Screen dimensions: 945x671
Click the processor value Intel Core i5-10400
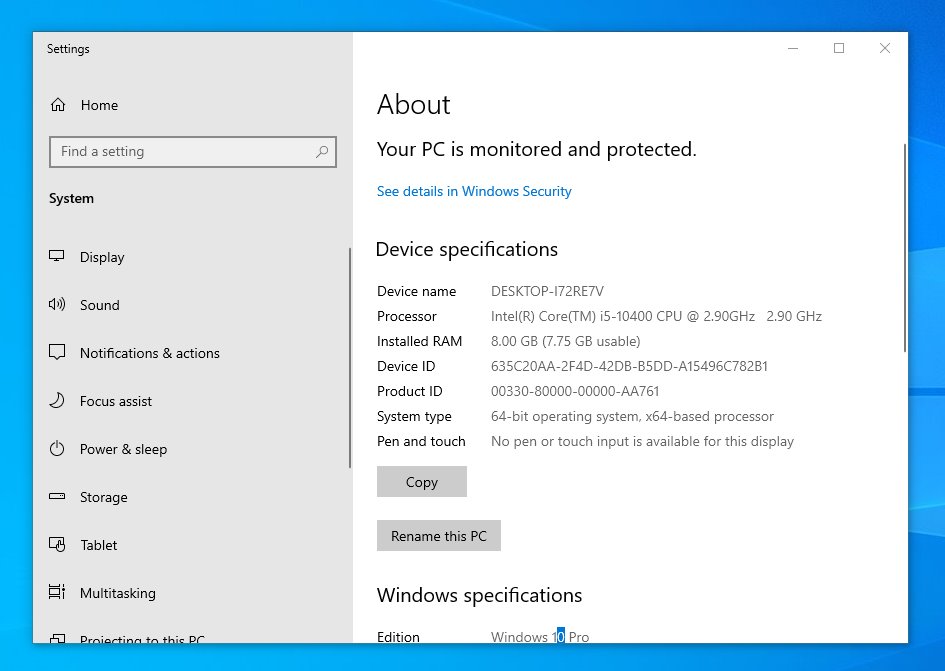tap(656, 316)
